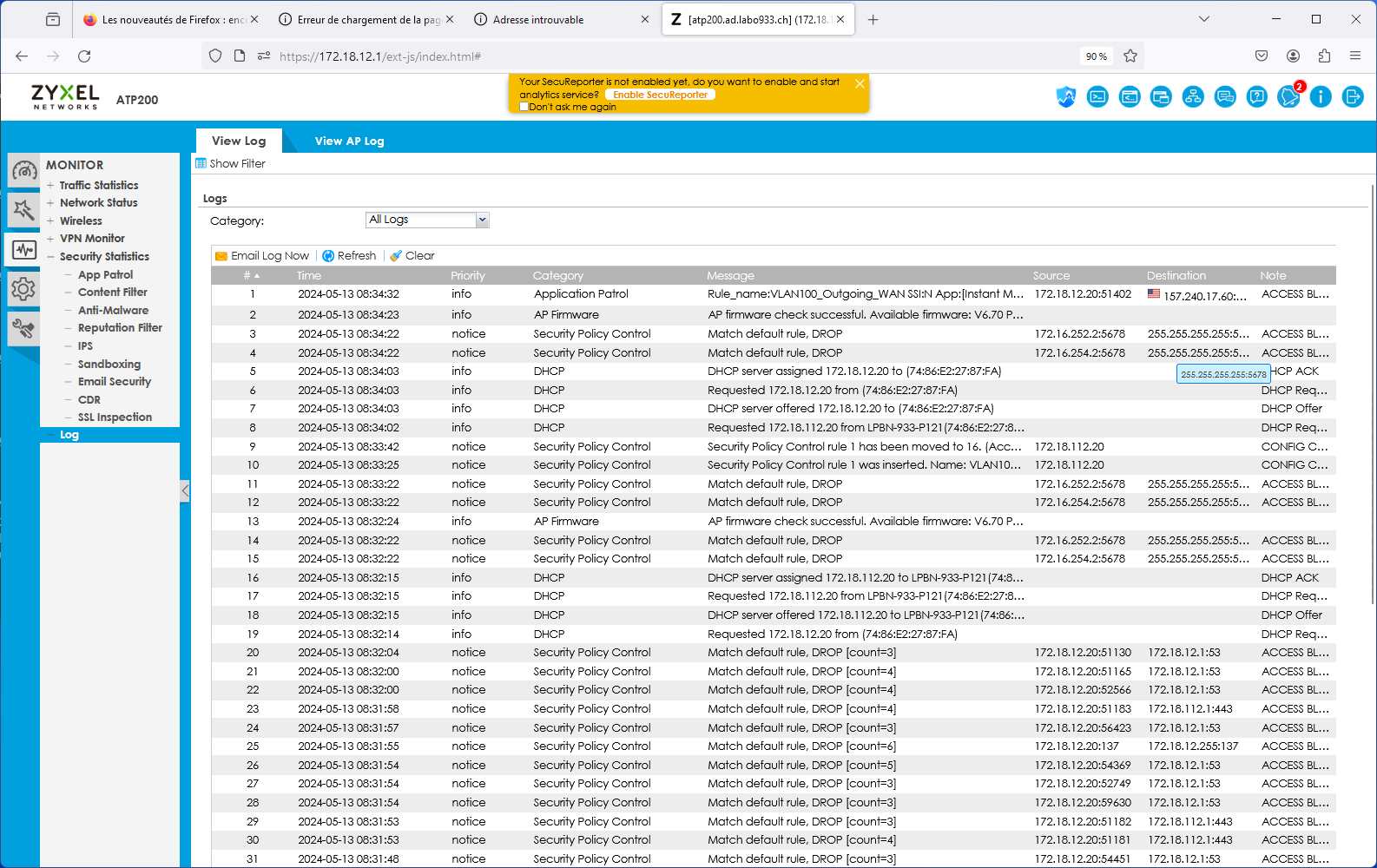Viewport: 1377px width, 868px height.
Task: Collapse the left navigation panel handle
Action: click(x=185, y=490)
